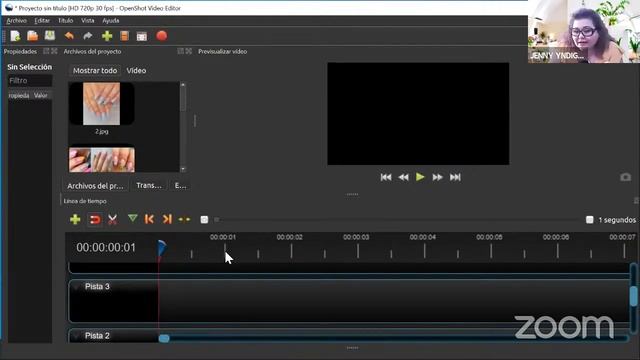Undo the last action
Viewport: 640px width, 360px height.
click(69, 36)
